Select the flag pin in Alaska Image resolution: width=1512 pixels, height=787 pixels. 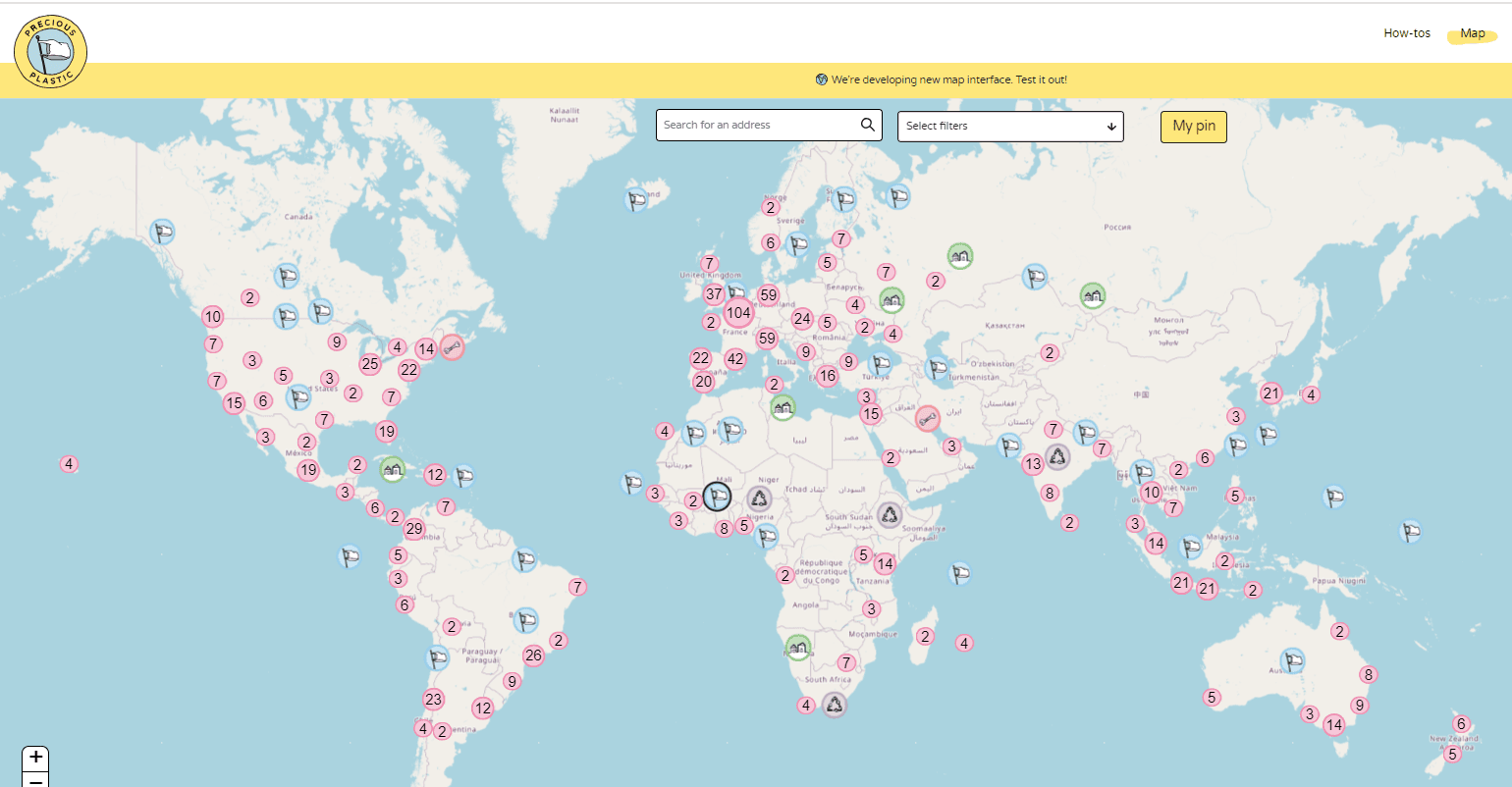click(162, 233)
